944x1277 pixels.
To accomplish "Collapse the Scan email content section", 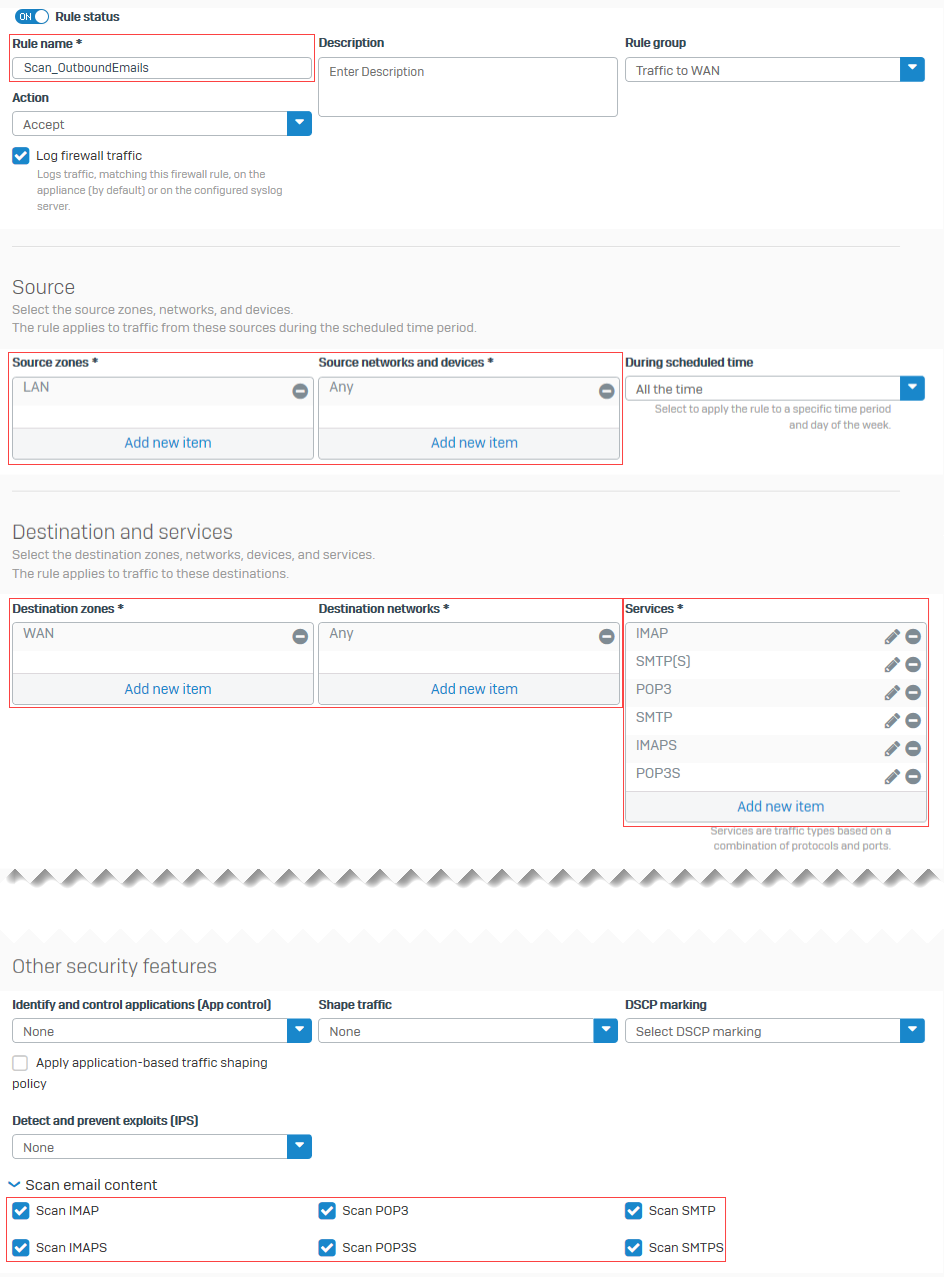I will 14,1184.
